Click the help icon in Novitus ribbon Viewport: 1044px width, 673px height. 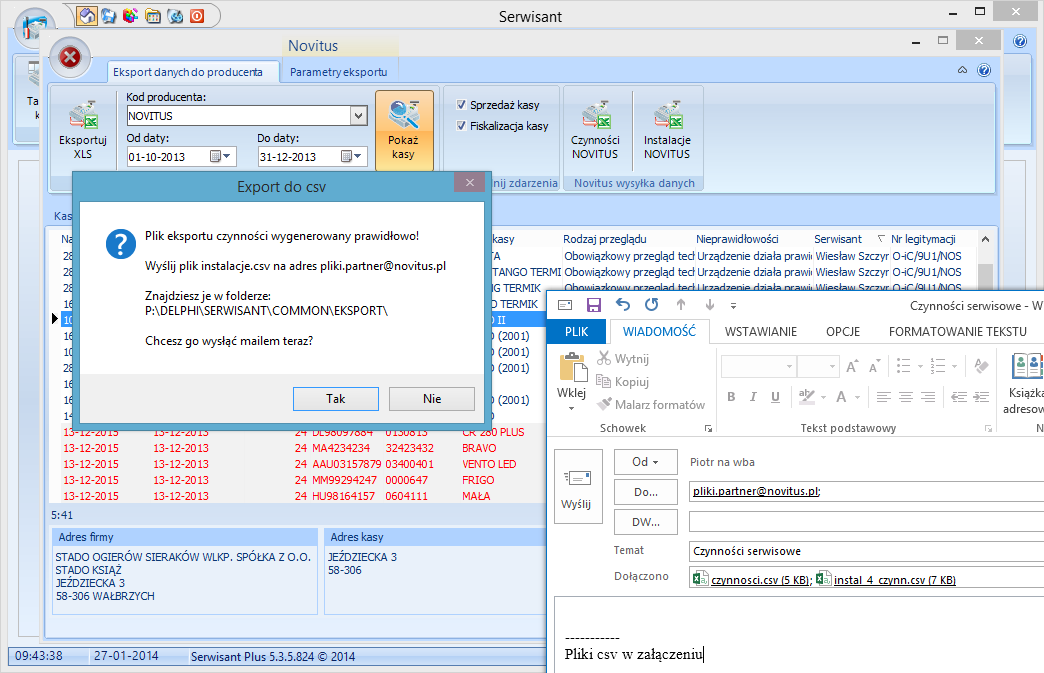pos(984,70)
